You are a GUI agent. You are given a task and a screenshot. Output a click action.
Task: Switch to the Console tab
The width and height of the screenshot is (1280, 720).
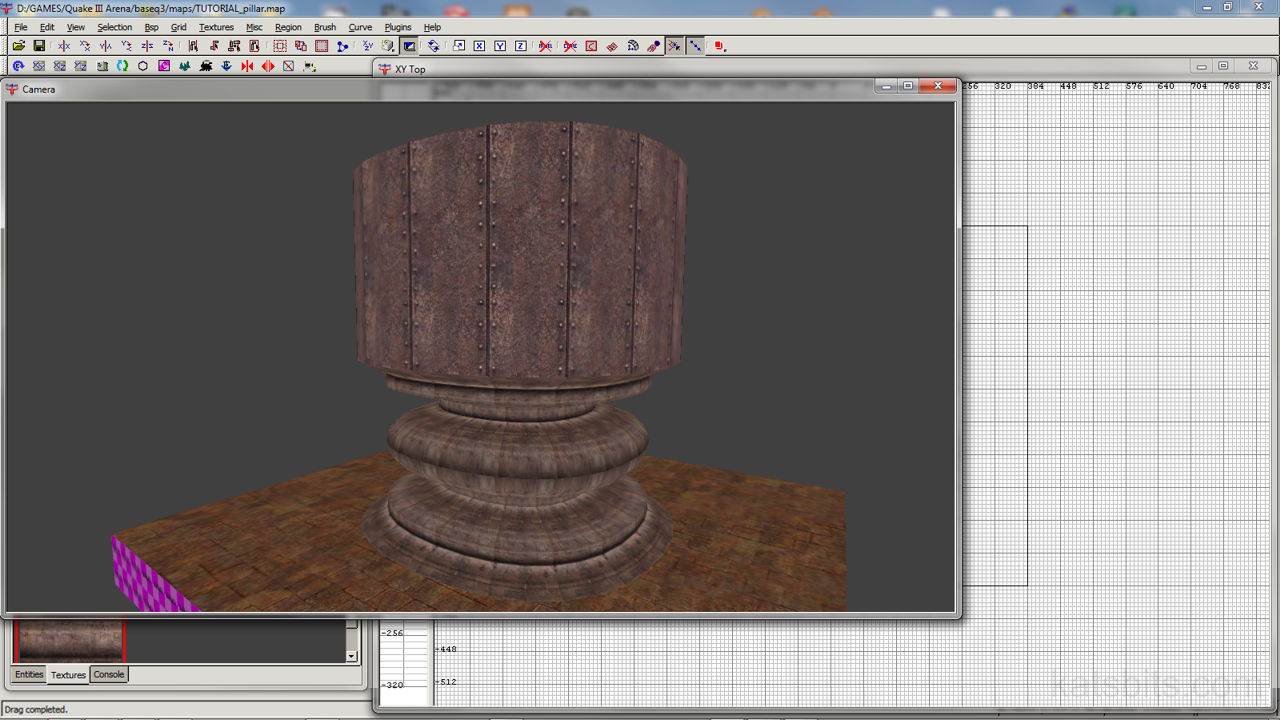click(x=109, y=675)
